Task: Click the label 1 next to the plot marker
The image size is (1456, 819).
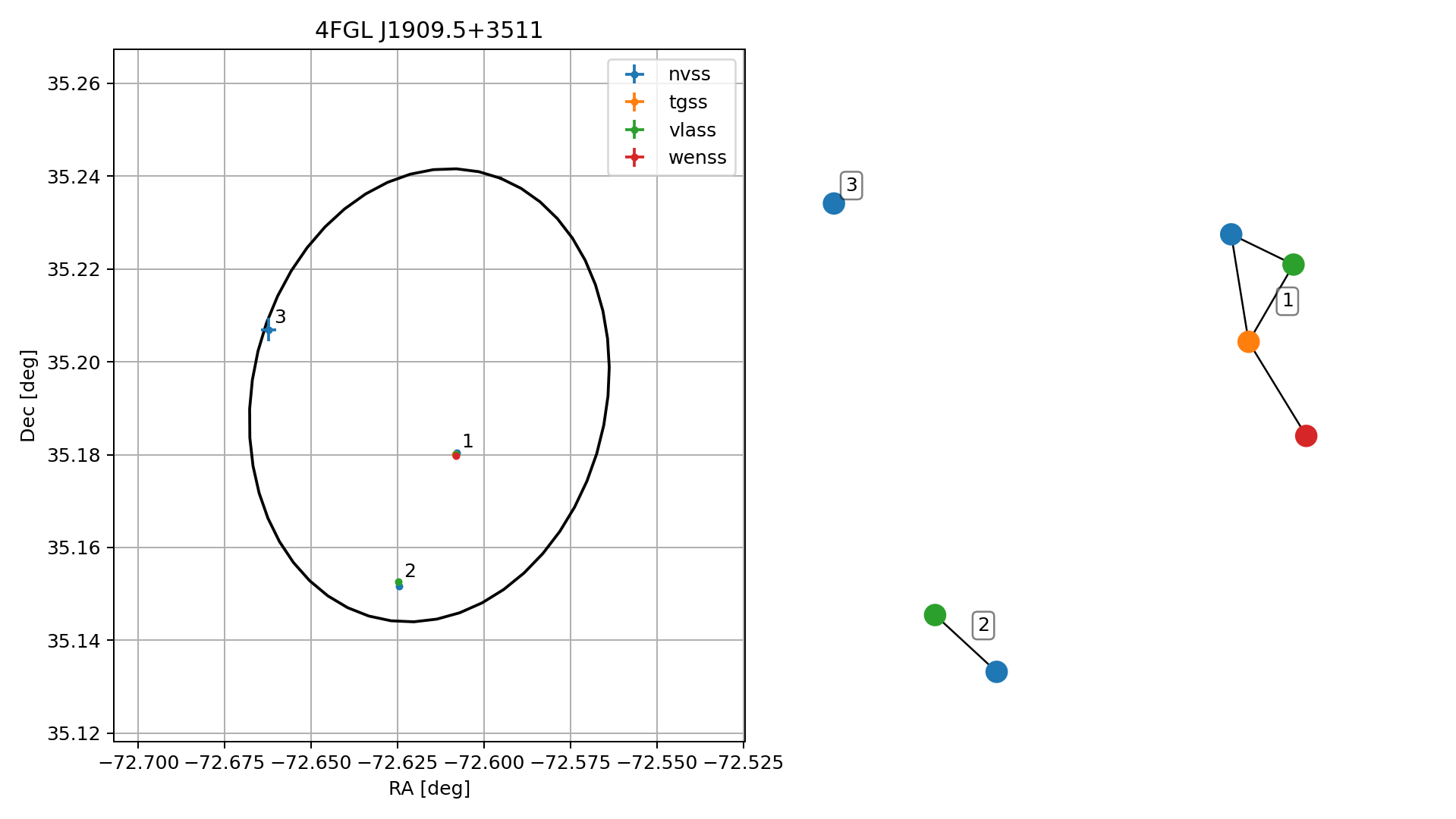Action: pyautogui.click(x=468, y=441)
